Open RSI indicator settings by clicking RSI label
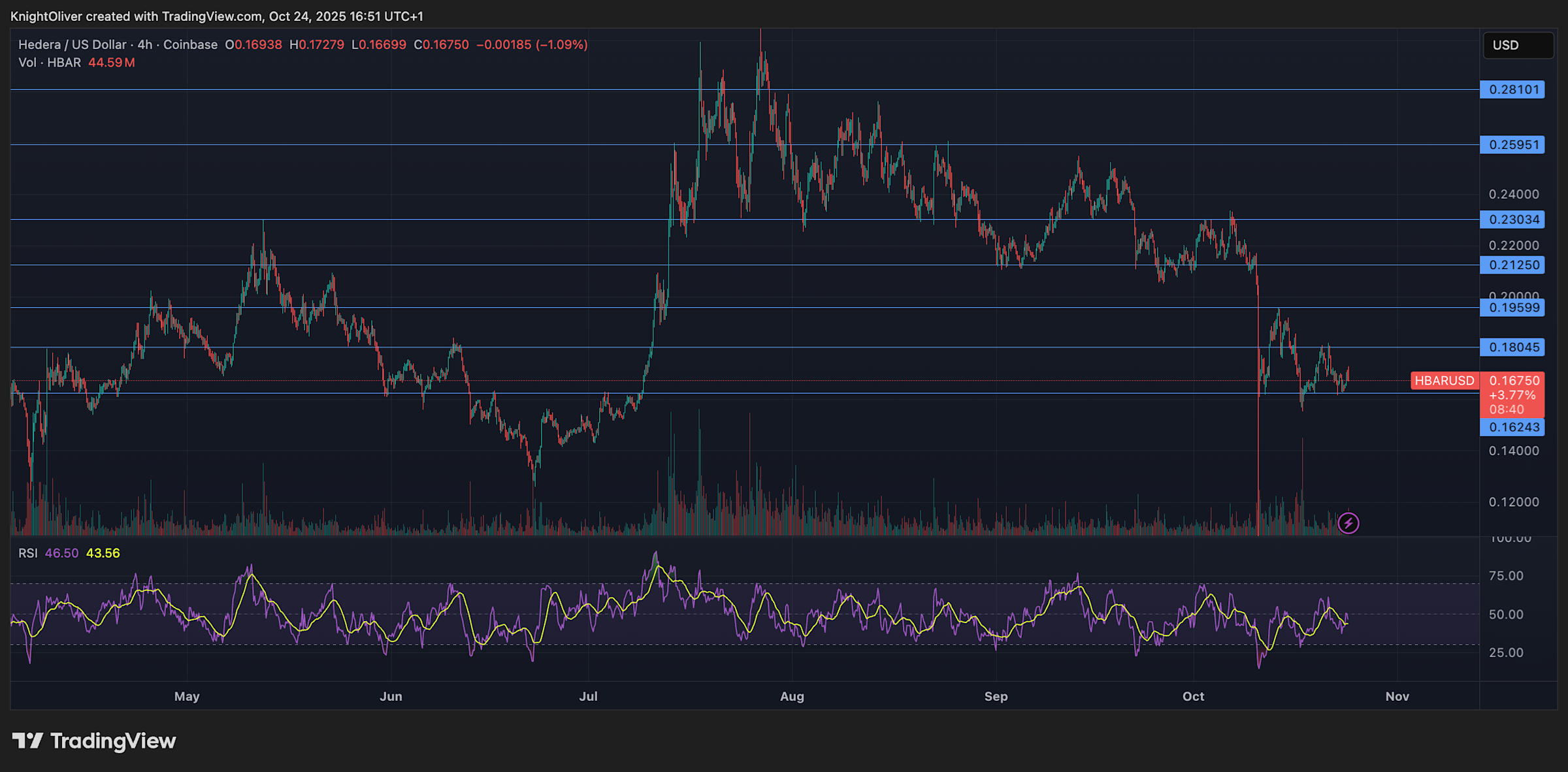The image size is (1568, 772). (x=29, y=553)
